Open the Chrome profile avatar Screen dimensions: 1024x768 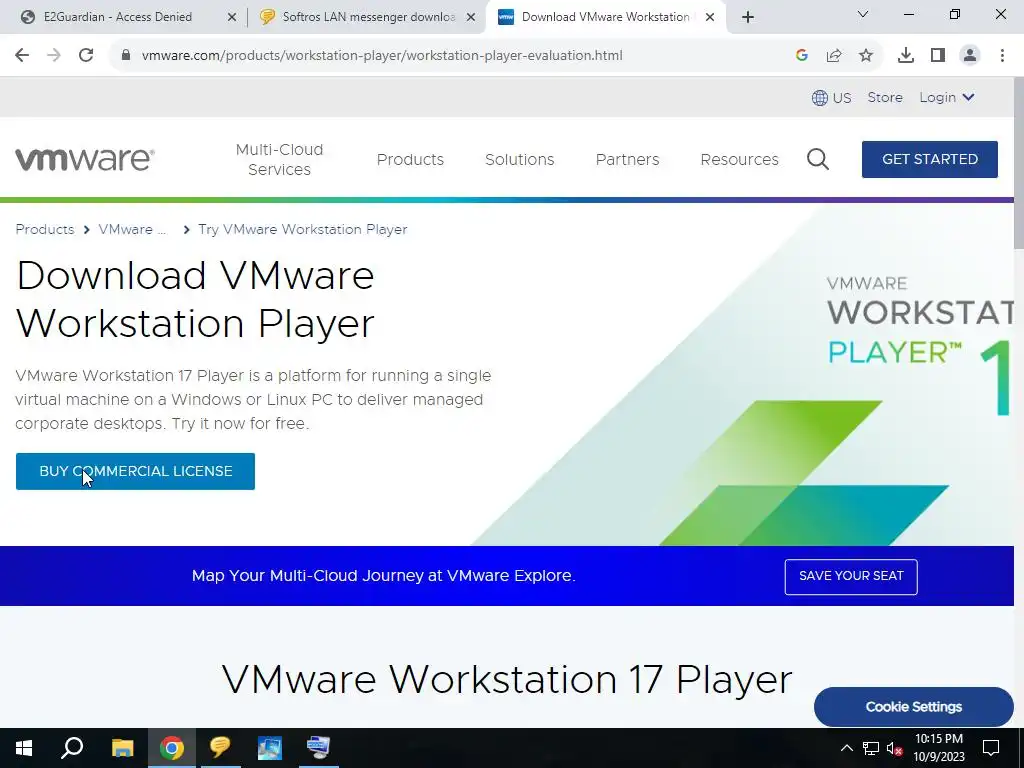[970, 56]
